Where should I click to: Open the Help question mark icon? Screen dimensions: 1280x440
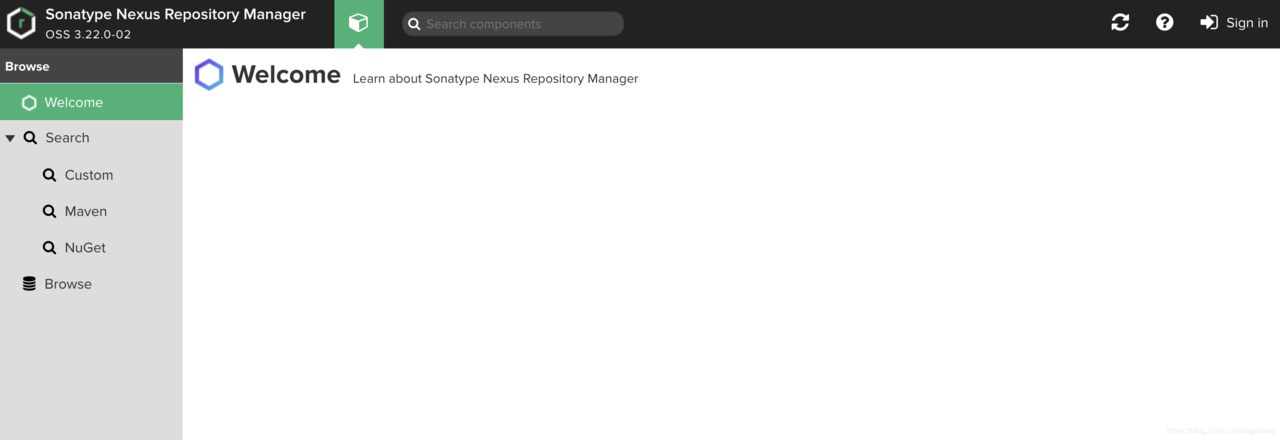pyautogui.click(x=1164, y=23)
